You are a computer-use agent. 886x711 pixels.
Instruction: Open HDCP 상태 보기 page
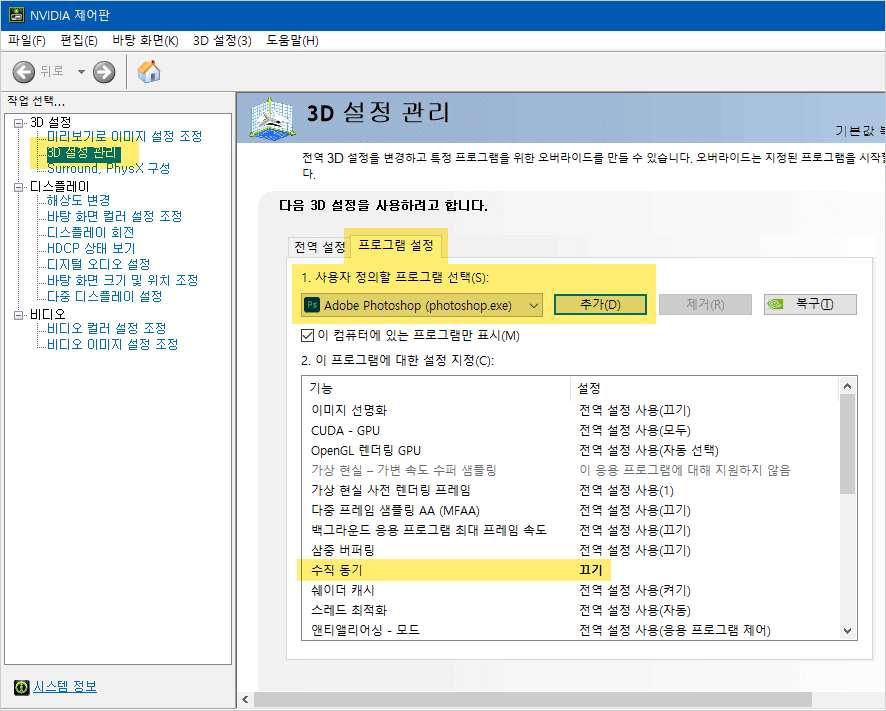coord(91,248)
